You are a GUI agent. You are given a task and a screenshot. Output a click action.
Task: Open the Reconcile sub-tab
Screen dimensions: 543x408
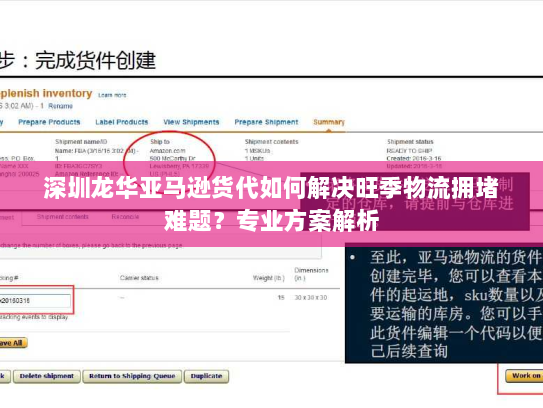(125, 217)
